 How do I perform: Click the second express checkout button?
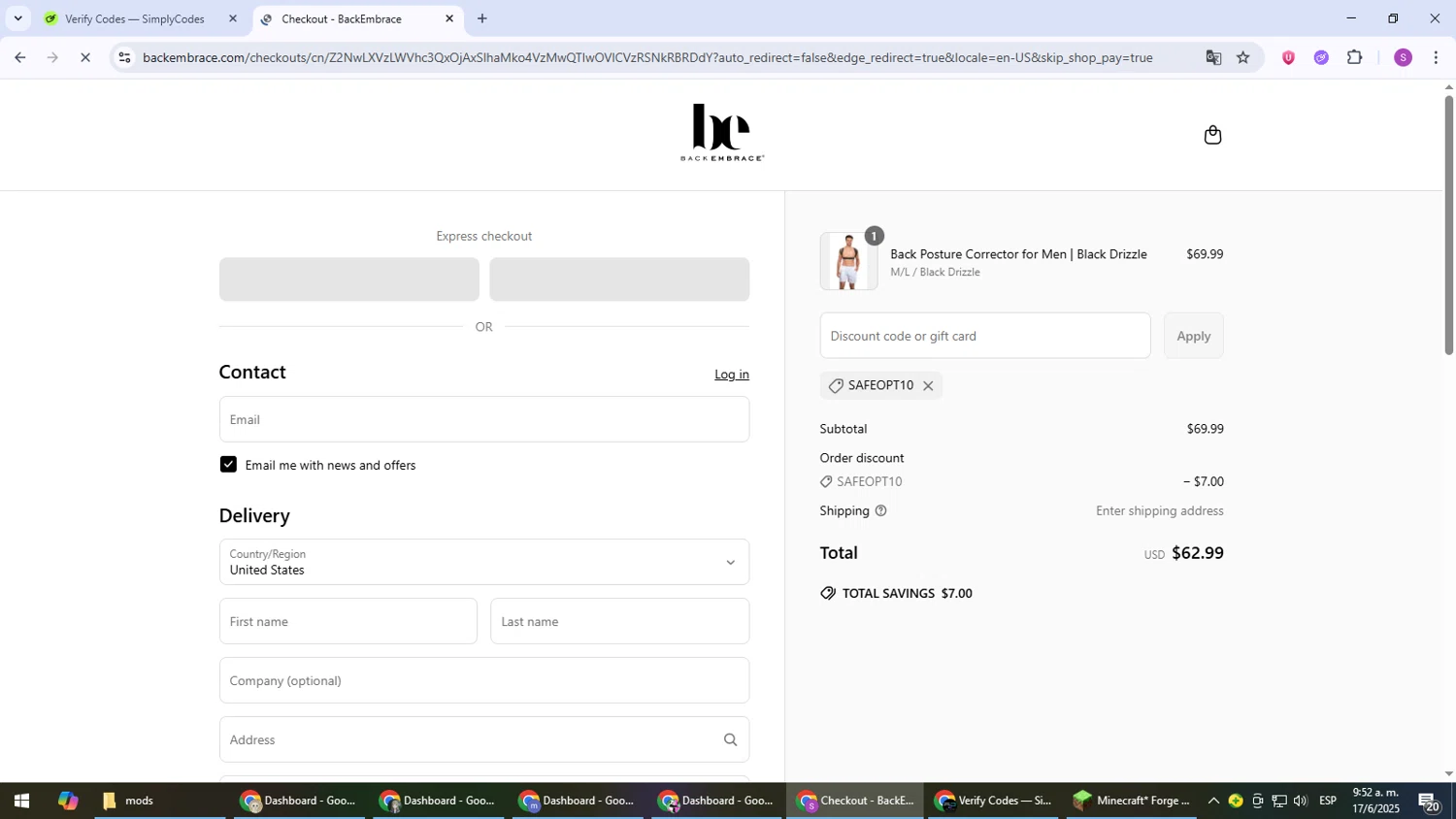tap(619, 279)
